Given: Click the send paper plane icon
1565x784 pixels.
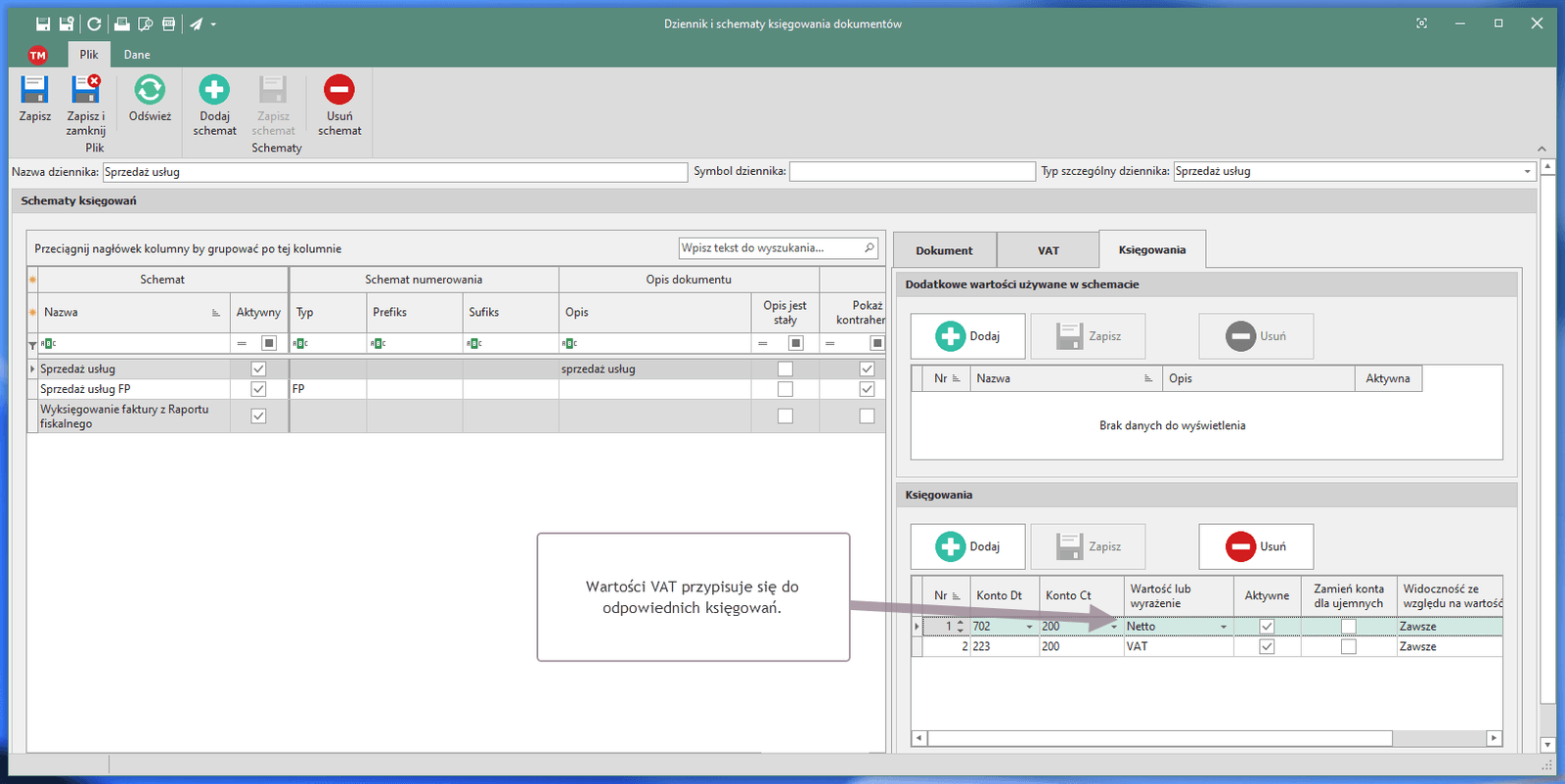Looking at the screenshot, I should point(197,24).
